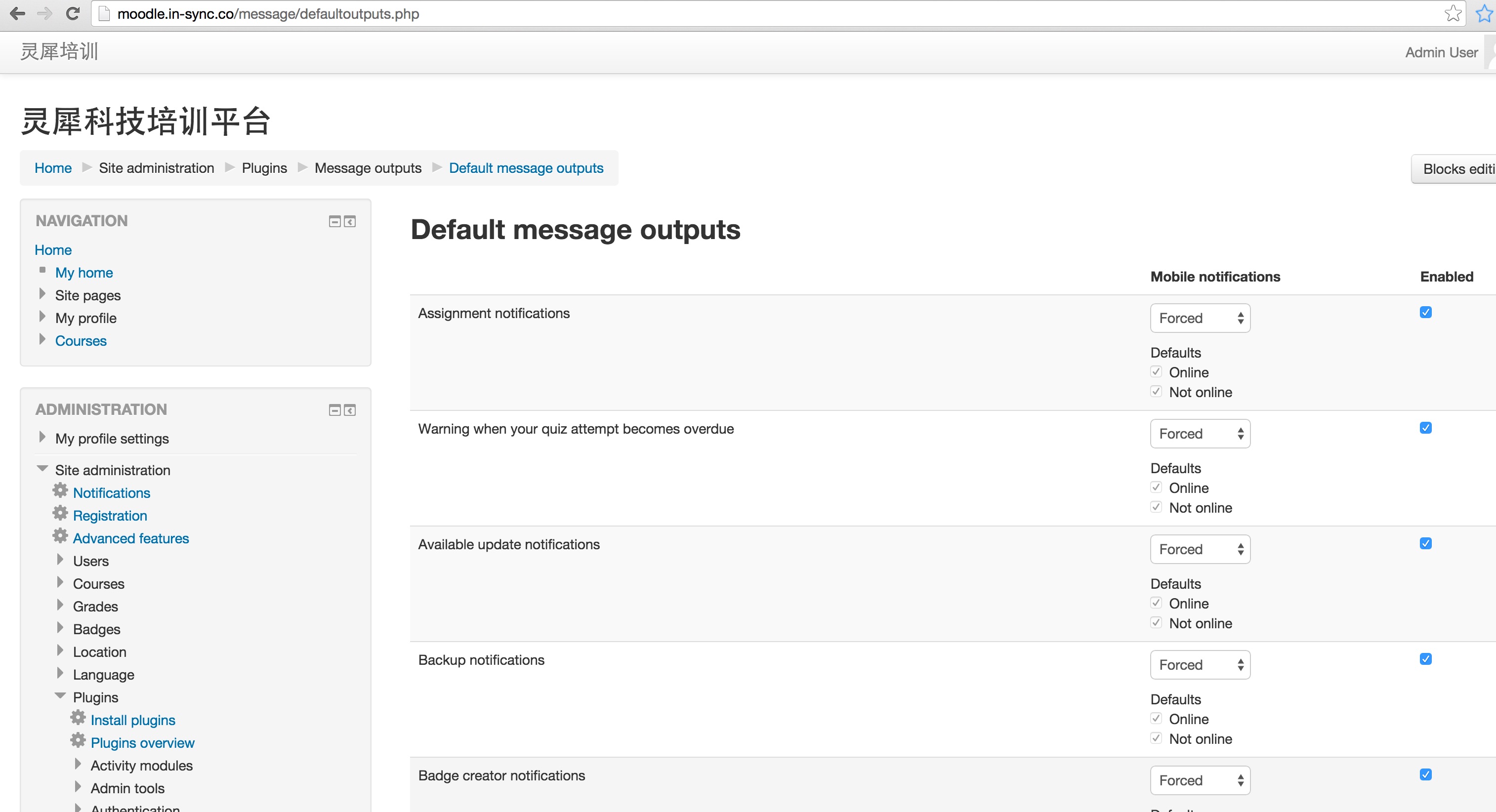Expand My profile in the Navigation tree

[42, 316]
